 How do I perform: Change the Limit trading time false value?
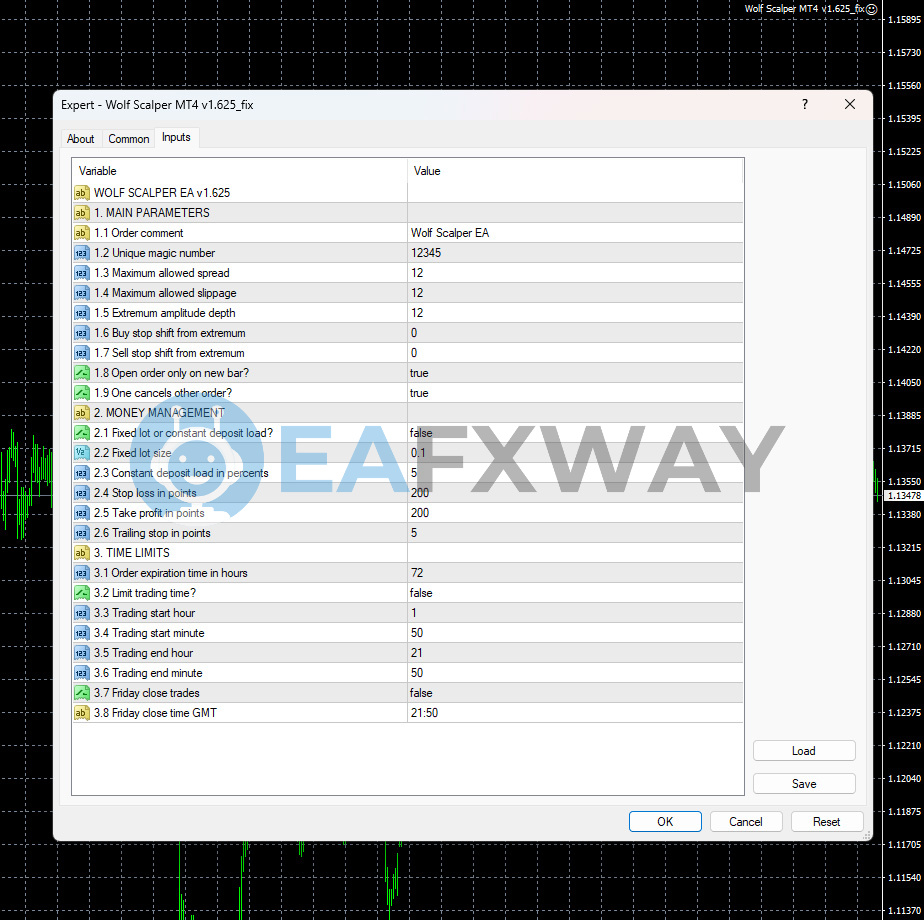coord(575,593)
